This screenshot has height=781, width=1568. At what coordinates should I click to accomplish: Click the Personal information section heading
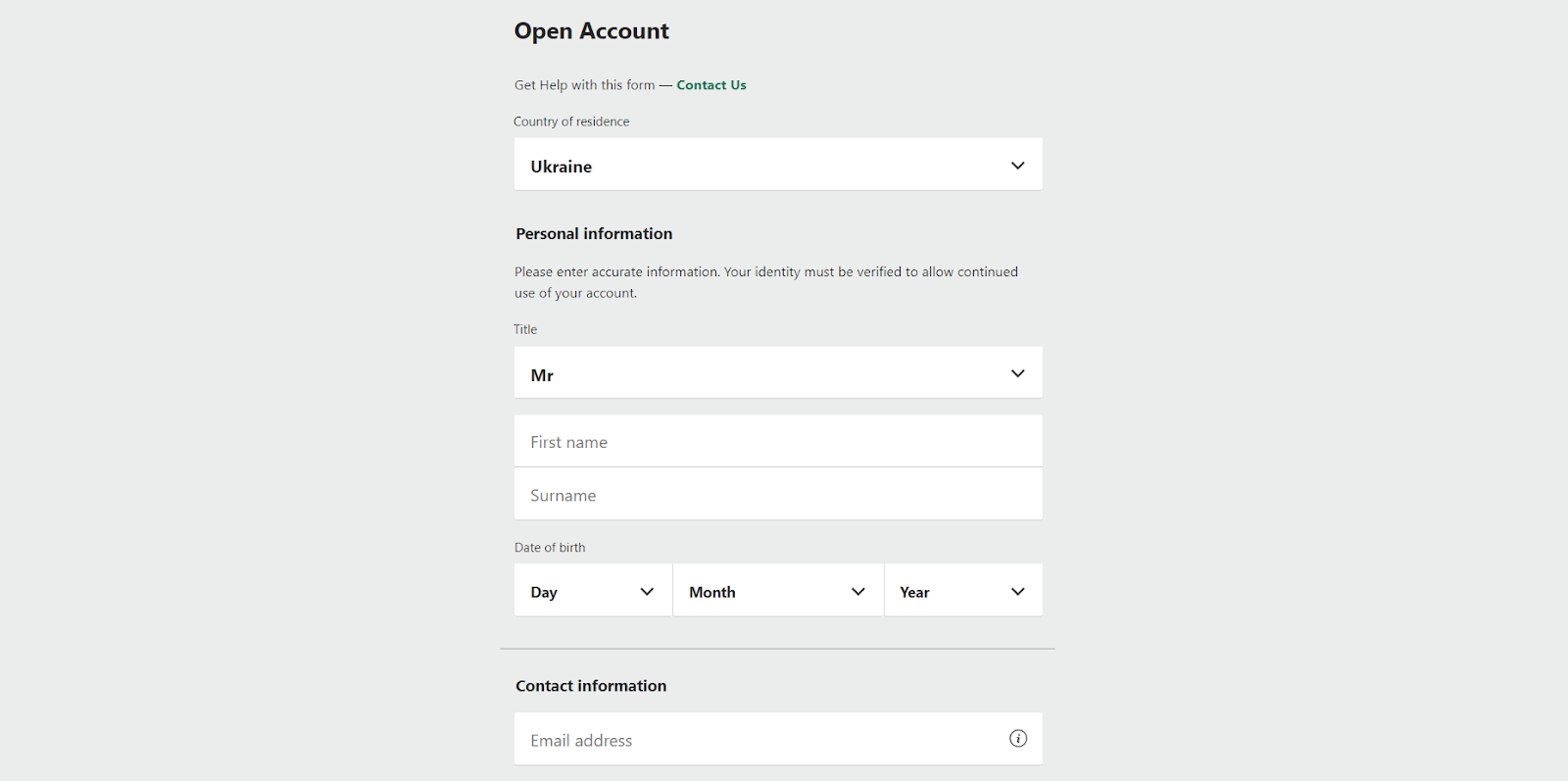point(594,234)
